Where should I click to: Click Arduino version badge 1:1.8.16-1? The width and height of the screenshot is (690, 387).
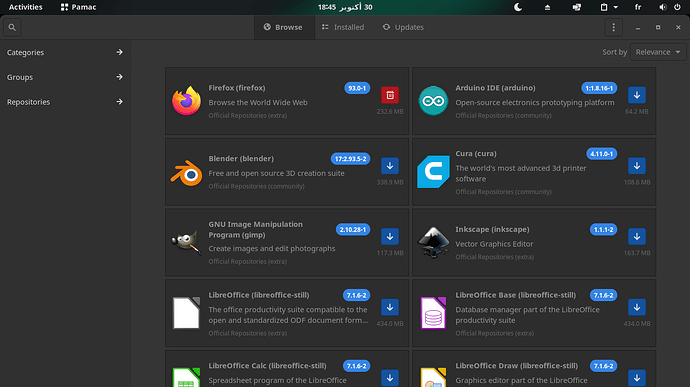click(599, 88)
